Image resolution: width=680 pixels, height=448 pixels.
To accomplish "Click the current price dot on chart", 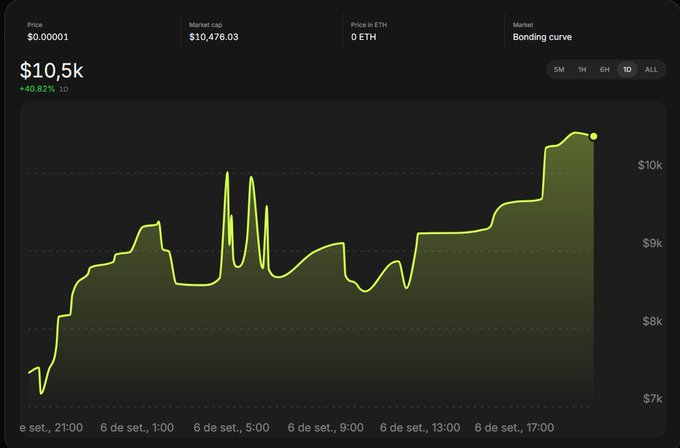I will [x=593, y=136].
